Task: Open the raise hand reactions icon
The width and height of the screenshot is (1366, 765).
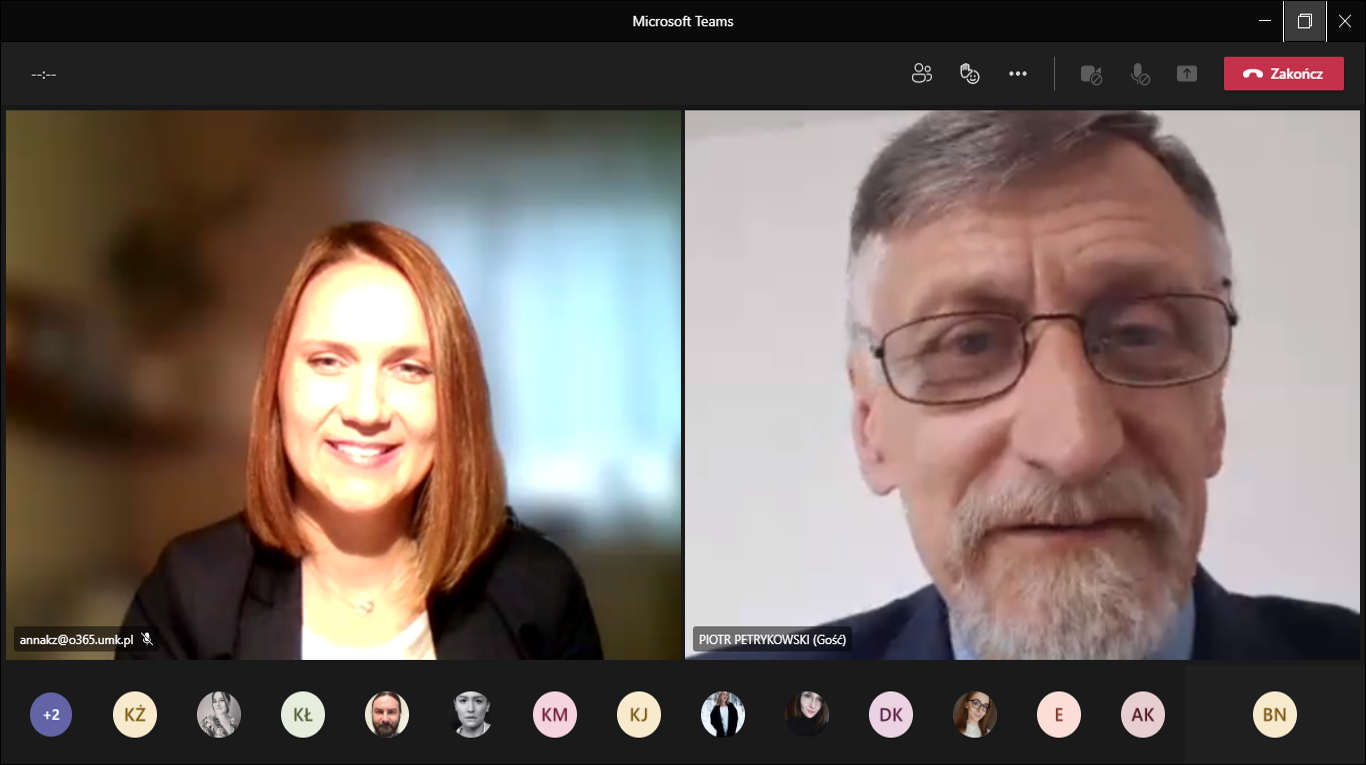Action: click(x=969, y=73)
